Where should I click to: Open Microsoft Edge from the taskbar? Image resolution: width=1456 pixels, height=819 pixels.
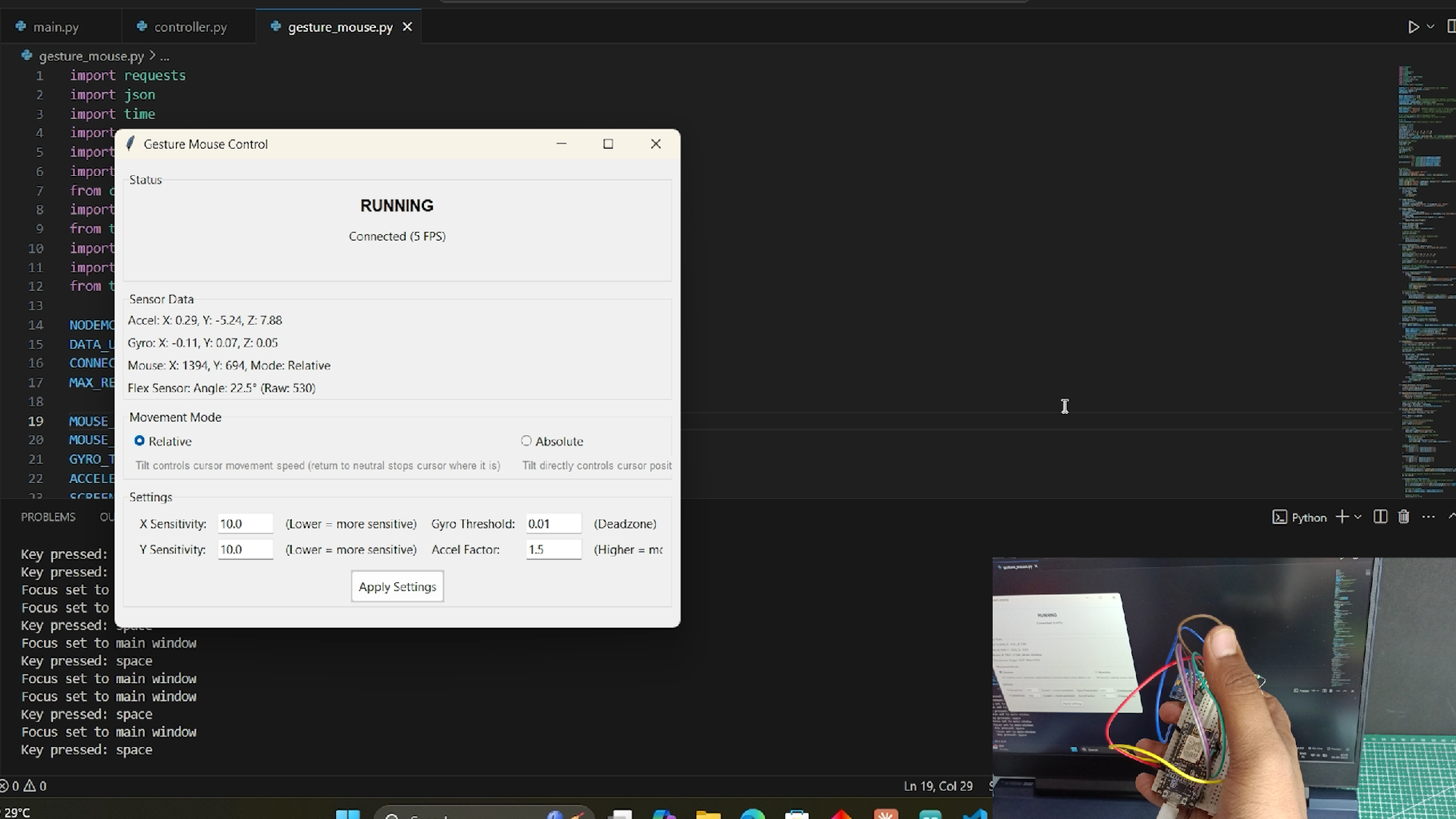click(753, 814)
